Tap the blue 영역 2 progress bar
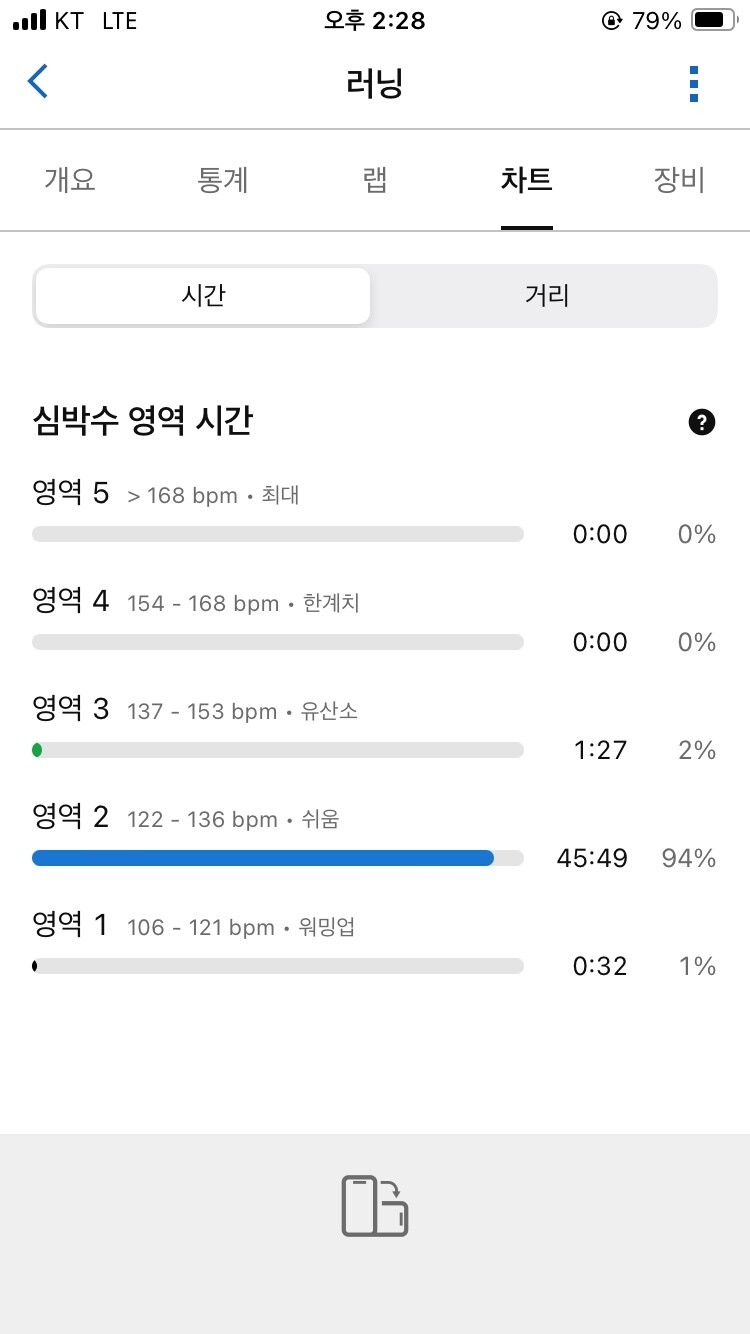The width and height of the screenshot is (750, 1334). click(x=263, y=858)
